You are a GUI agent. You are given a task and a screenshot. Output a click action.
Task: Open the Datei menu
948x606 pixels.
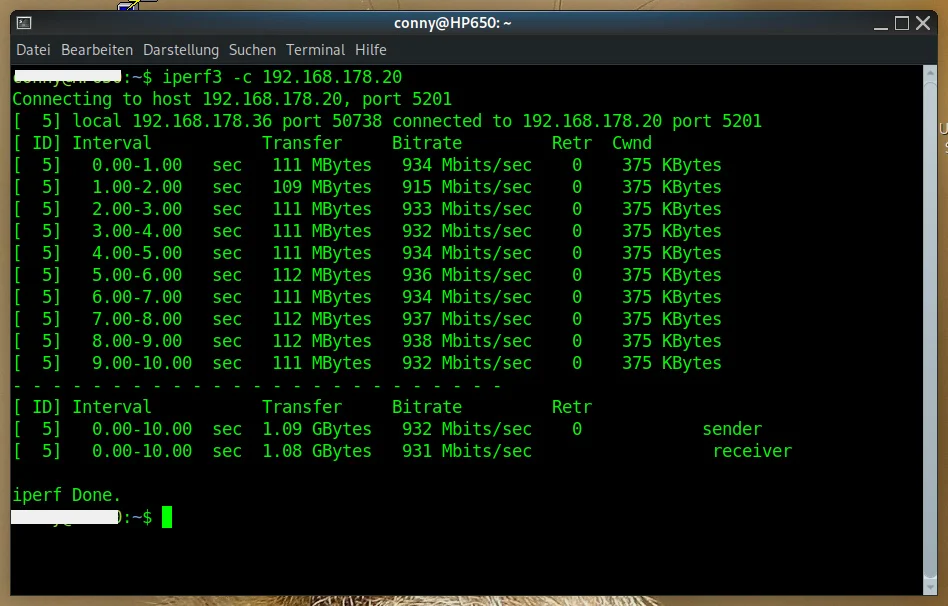coord(33,50)
